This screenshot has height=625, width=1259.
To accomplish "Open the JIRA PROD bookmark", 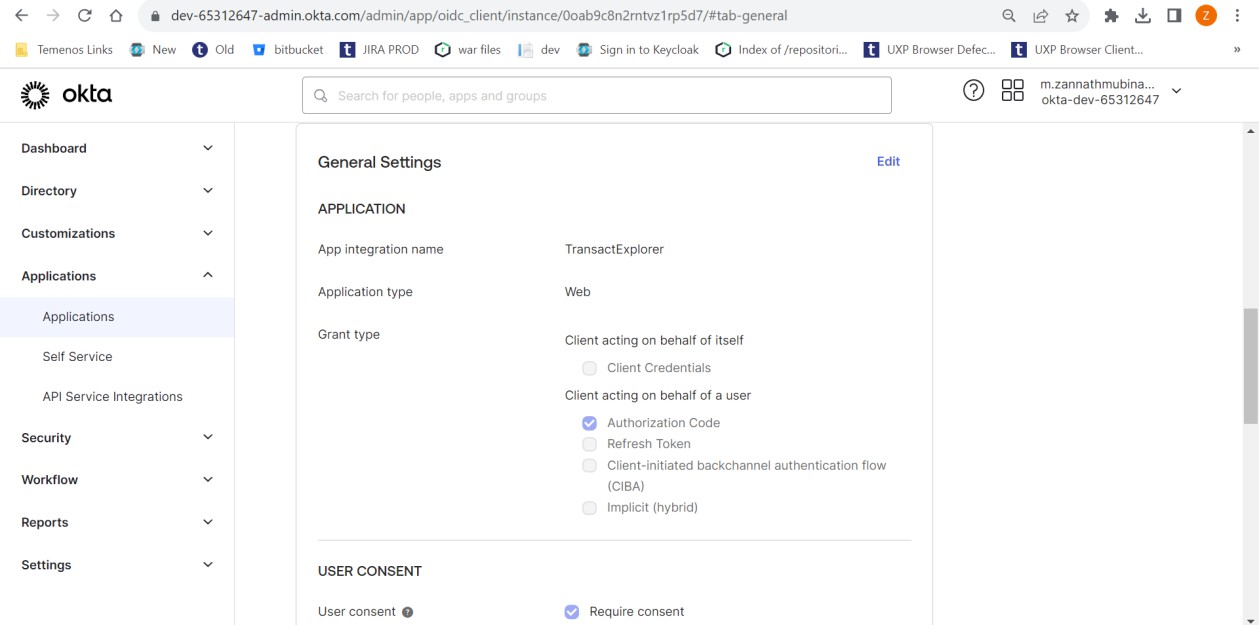I will tap(380, 49).
